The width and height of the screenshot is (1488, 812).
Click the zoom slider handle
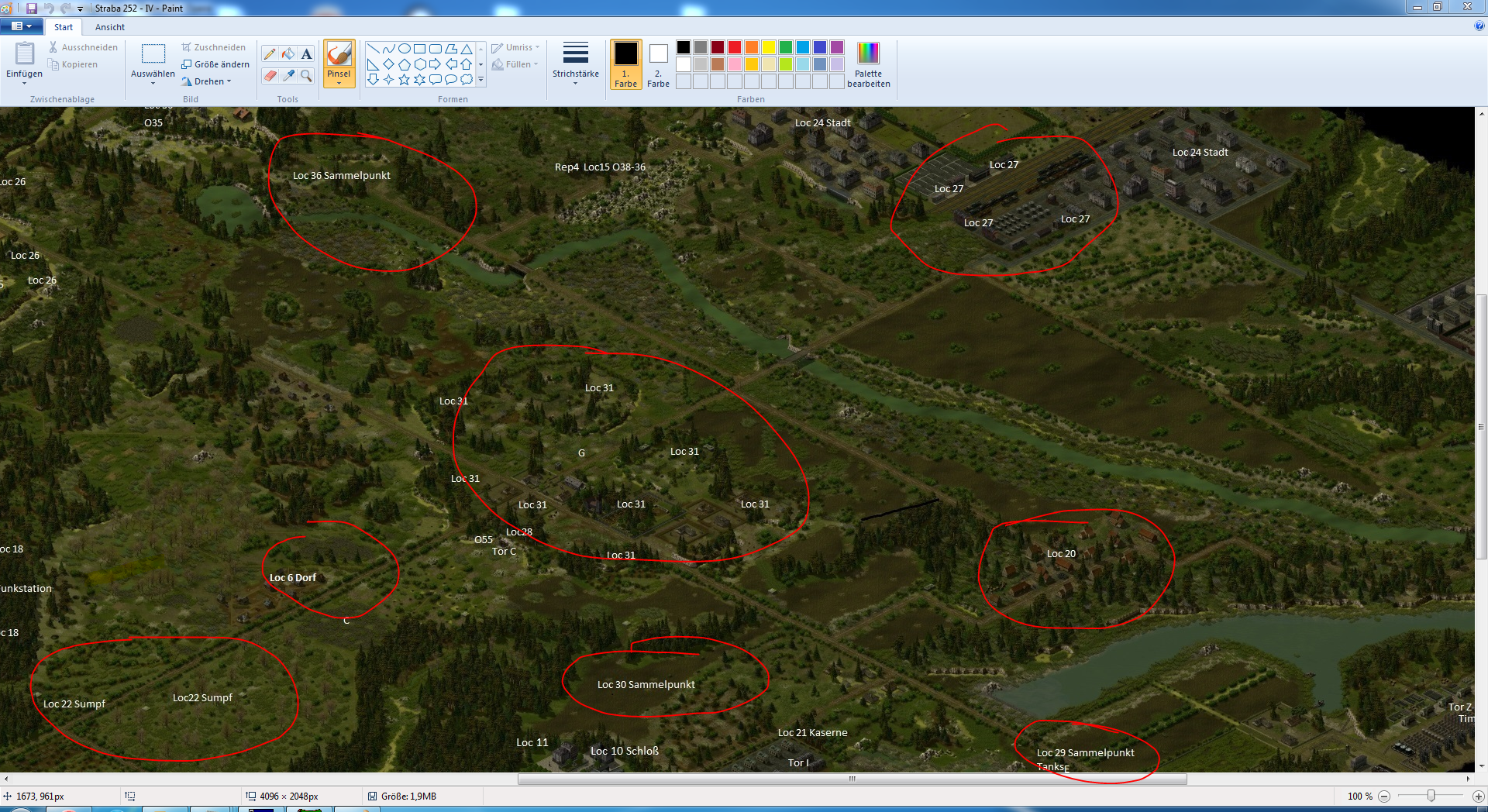coord(1431,796)
